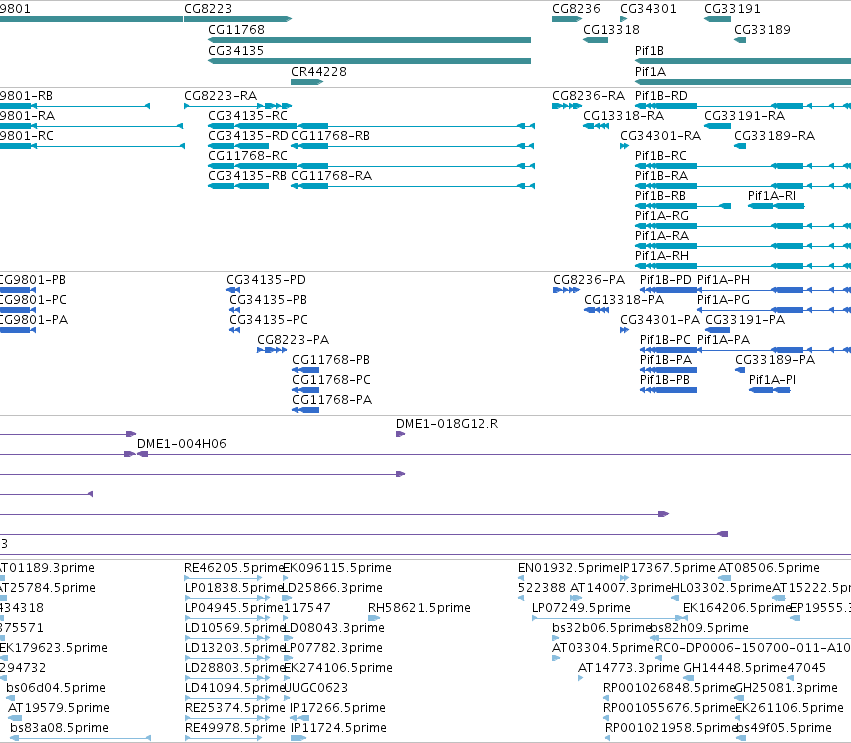This screenshot has width=851, height=743.
Task: Click transcript Pif1B-RD label
Action: (x=661, y=96)
